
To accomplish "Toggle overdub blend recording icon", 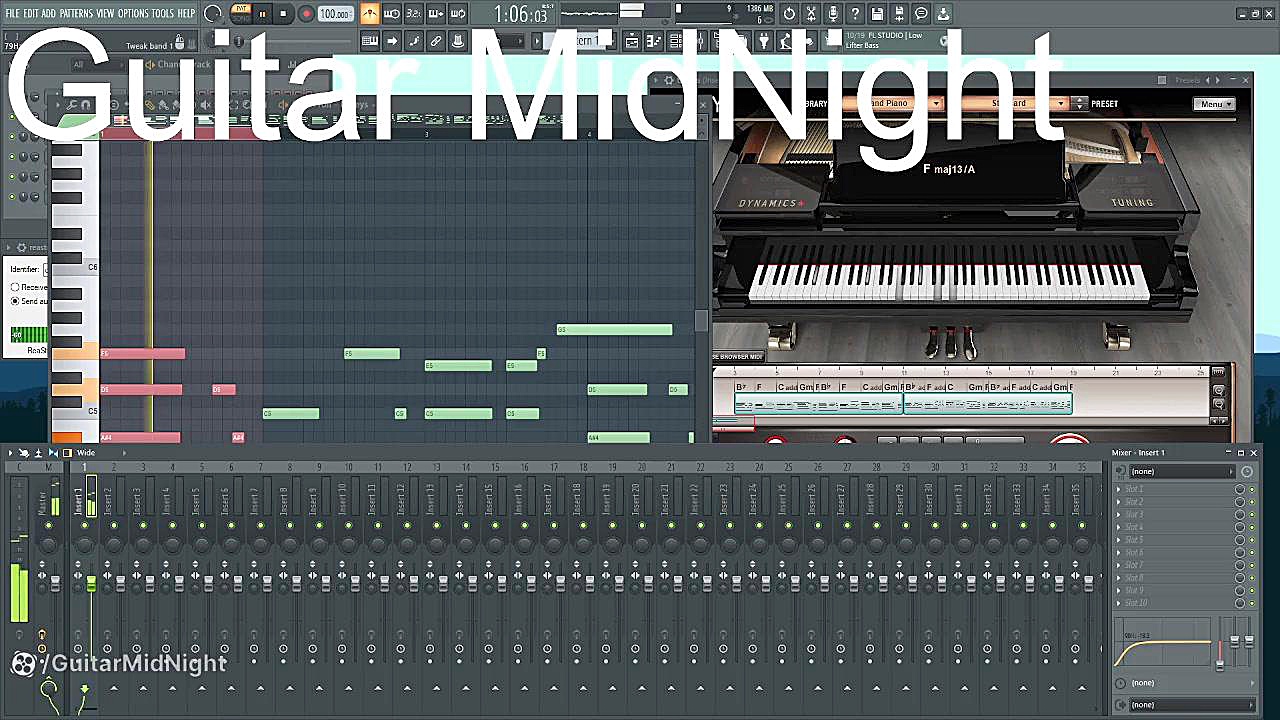I will click(x=436, y=14).
